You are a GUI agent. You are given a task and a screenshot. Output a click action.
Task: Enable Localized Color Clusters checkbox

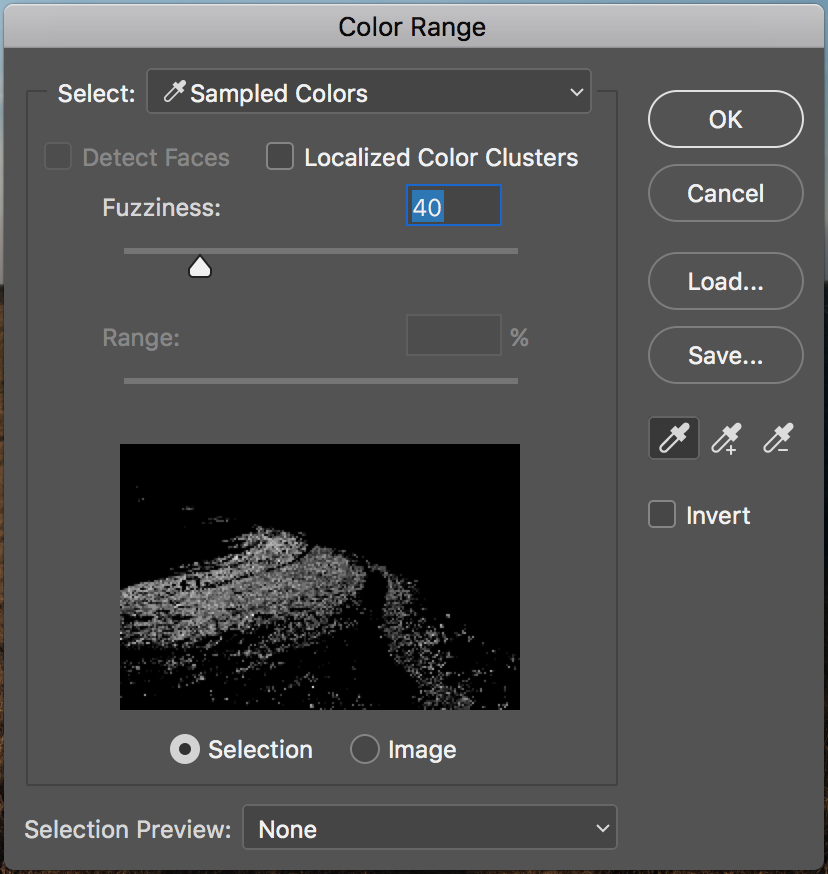click(280, 157)
